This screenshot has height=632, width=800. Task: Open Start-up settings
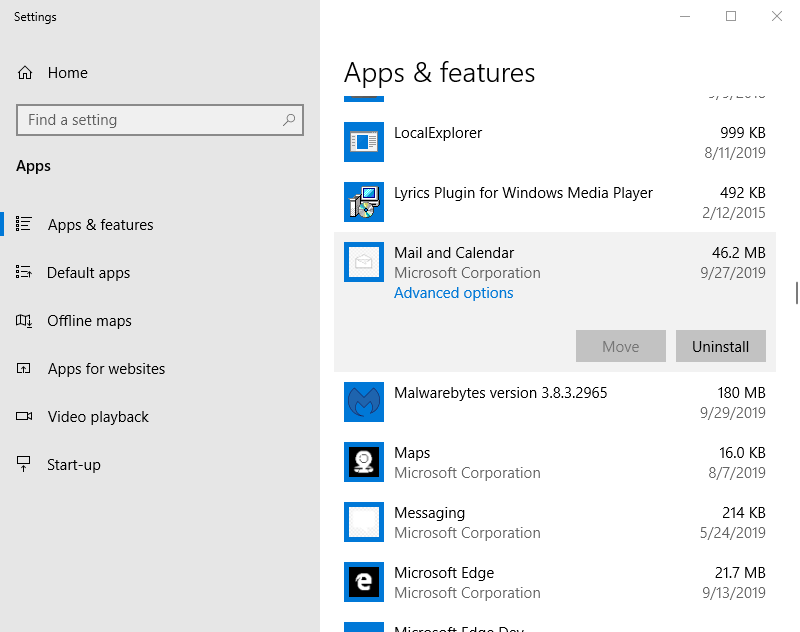73,465
